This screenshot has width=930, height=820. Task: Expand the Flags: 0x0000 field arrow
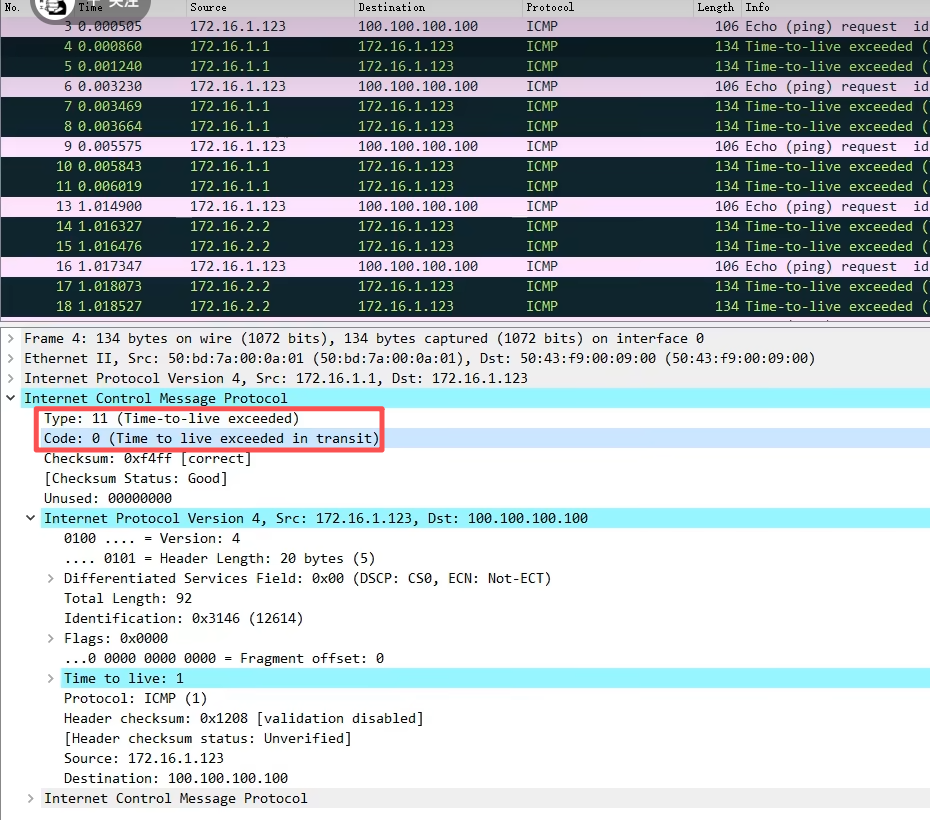pos(51,639)
